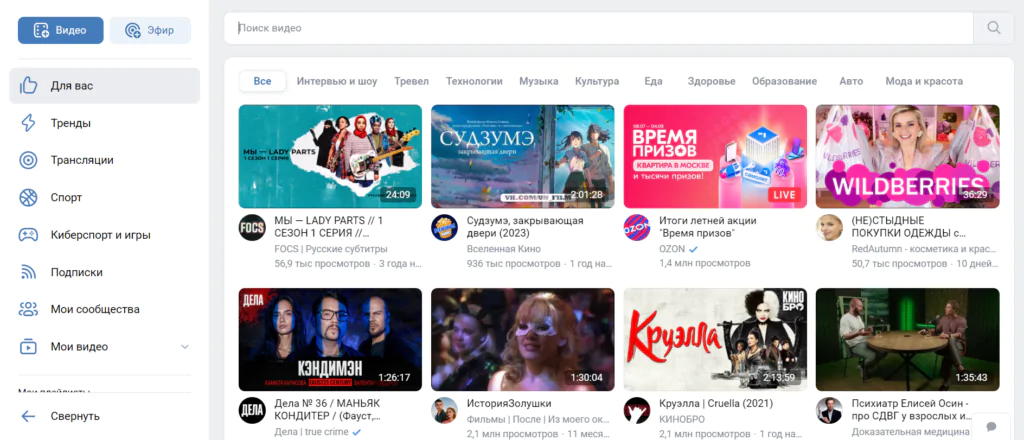Play the psychiatrist interview 1:35:43 thumbnail
The image size is (1024, 440).
pos(908,339)
